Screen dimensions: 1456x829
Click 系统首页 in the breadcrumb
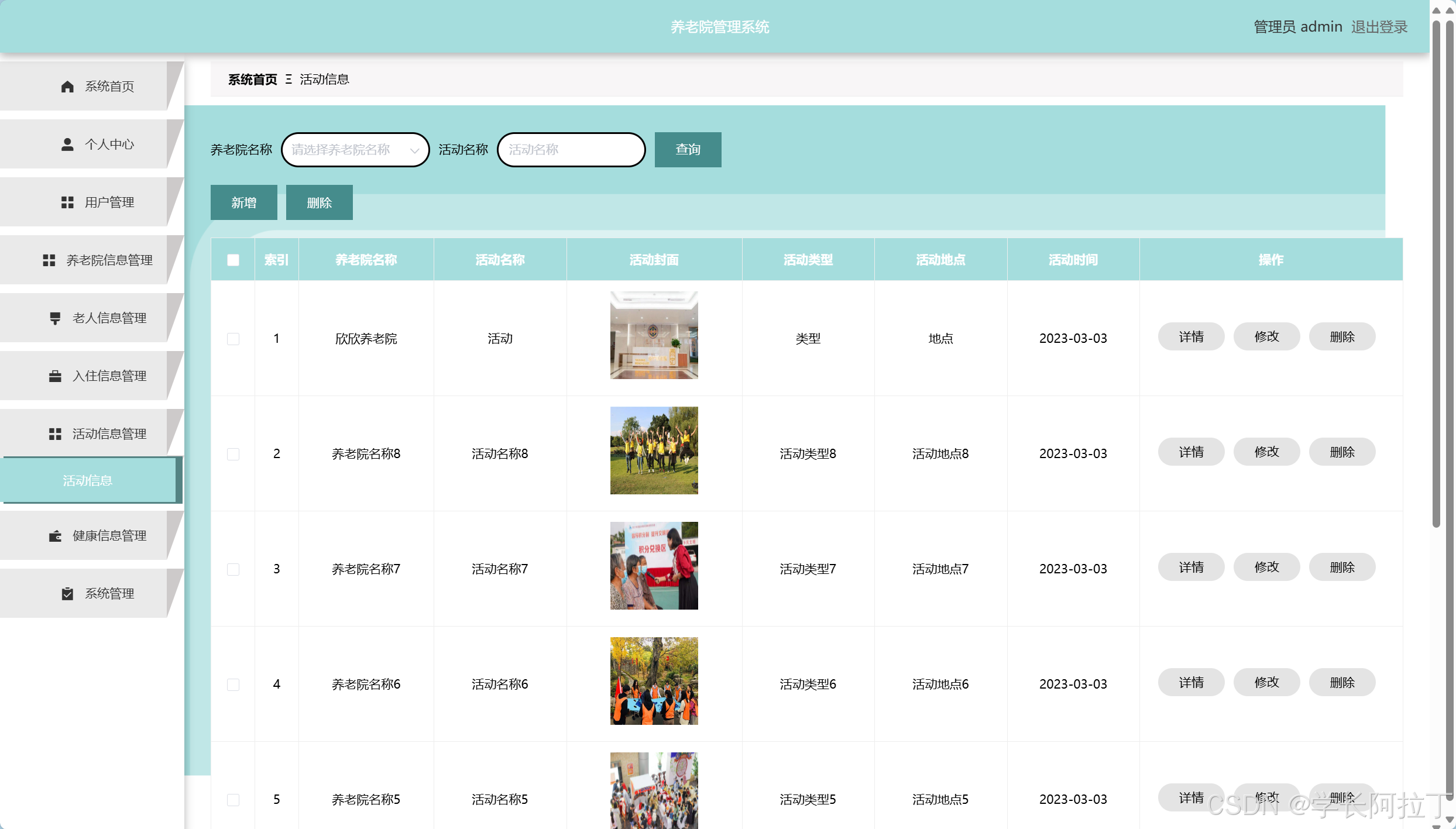coord(252,80)
